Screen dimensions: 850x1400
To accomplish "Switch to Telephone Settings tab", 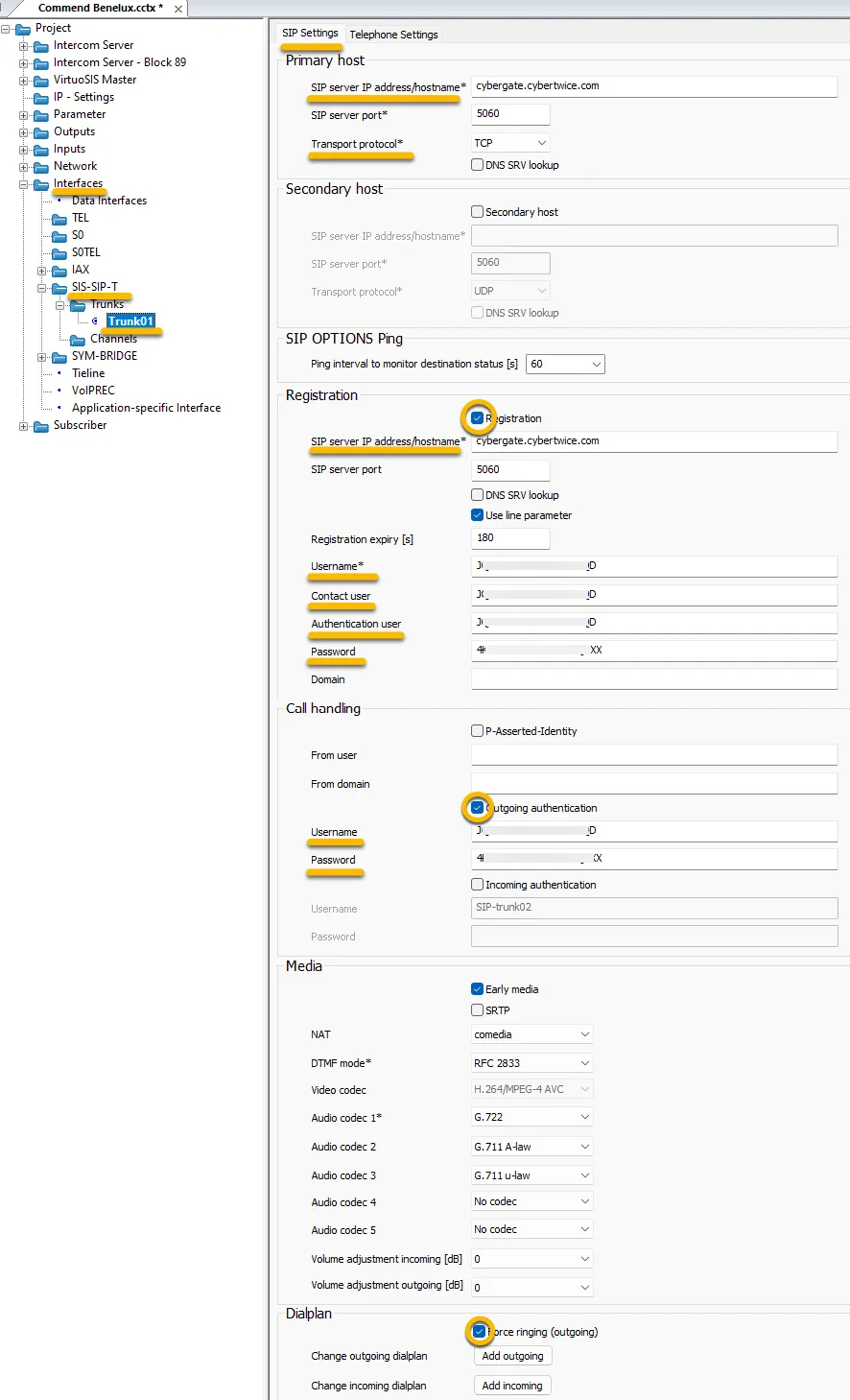I will click(393, 35).
